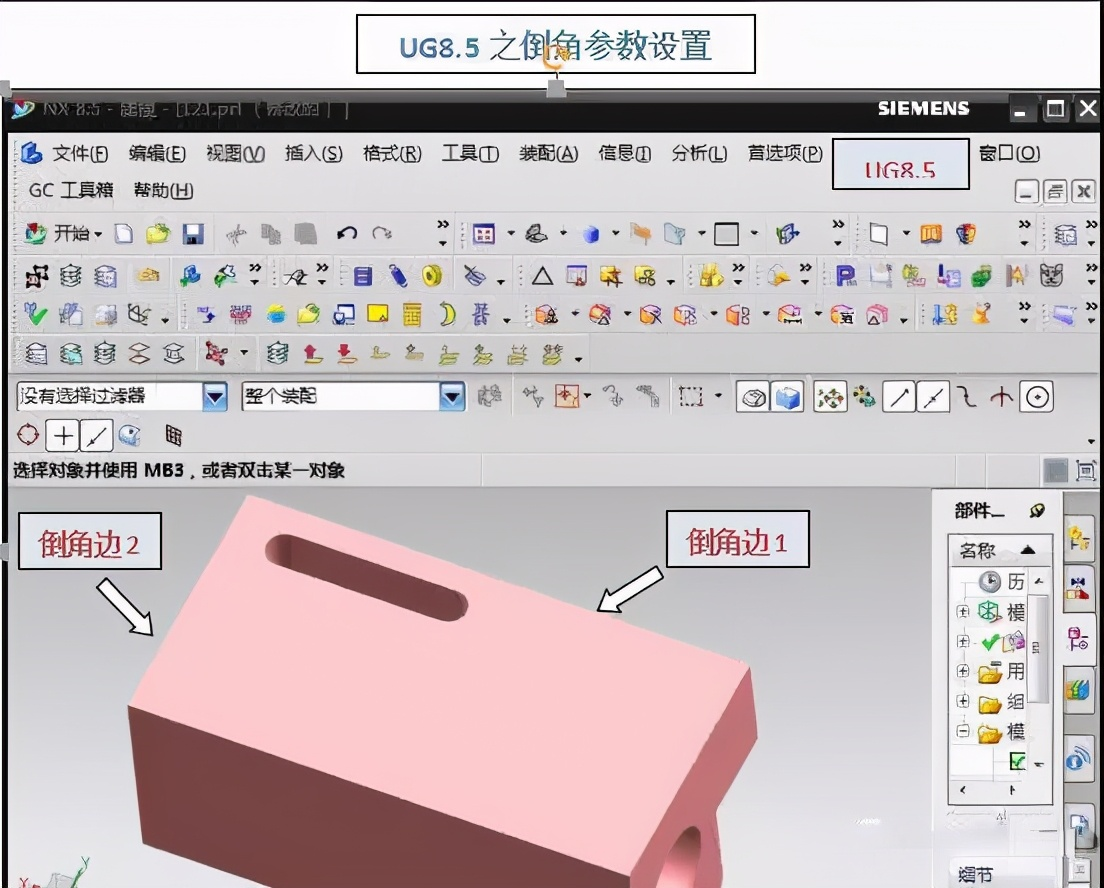Viewport: 1104px width, 888px height.
Task: Toggle the green checkmark on the feature node
Action: coord(989,643)
